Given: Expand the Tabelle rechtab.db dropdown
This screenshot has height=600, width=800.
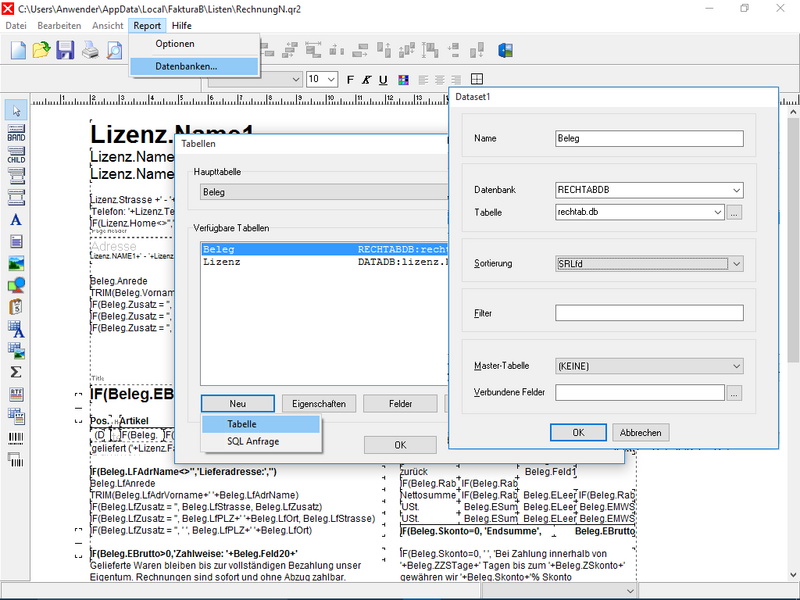Looking at the screenshot, I should click(x=718, y=212).
